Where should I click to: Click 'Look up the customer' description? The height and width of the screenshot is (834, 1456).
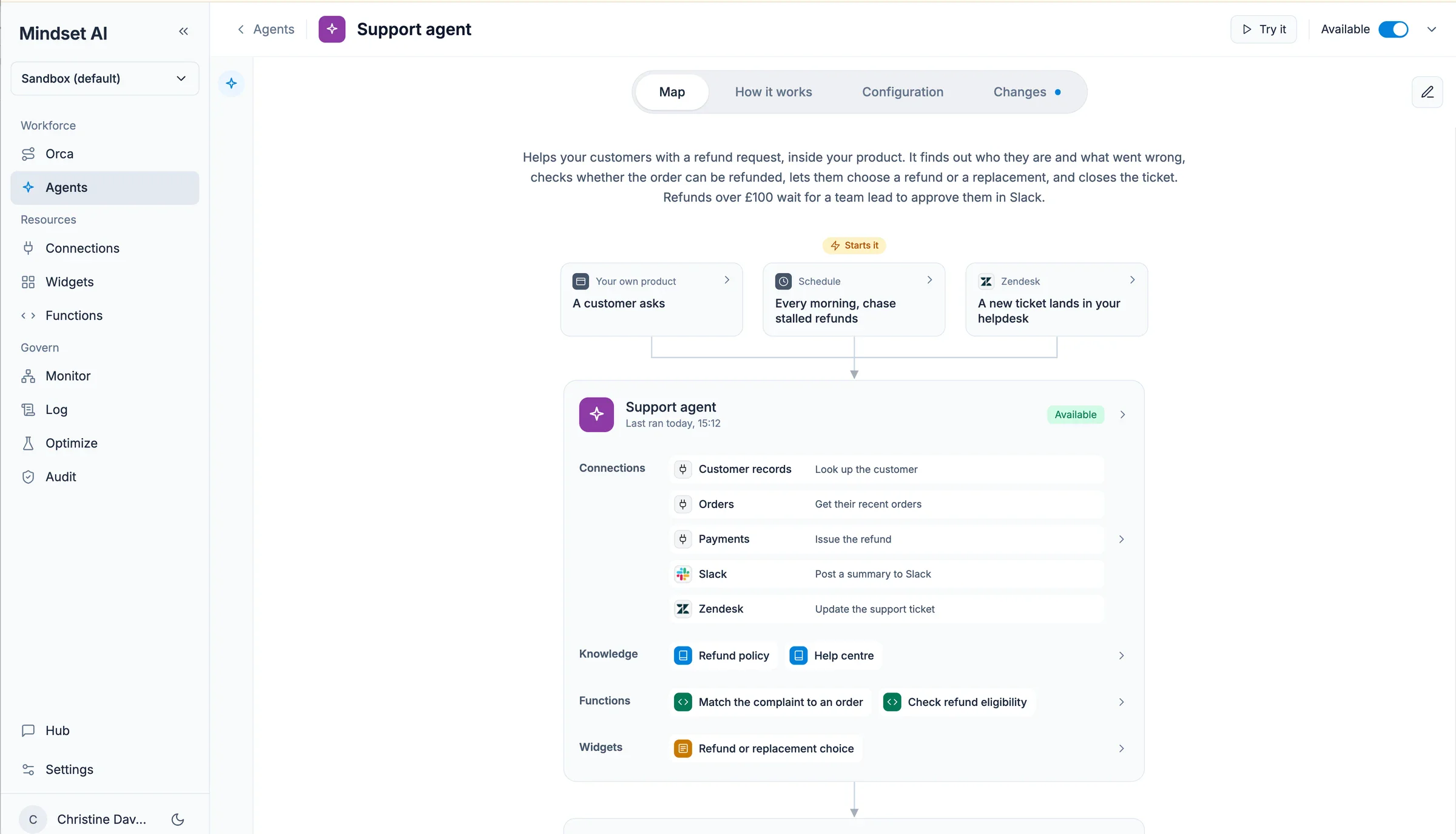coord(866,469)
